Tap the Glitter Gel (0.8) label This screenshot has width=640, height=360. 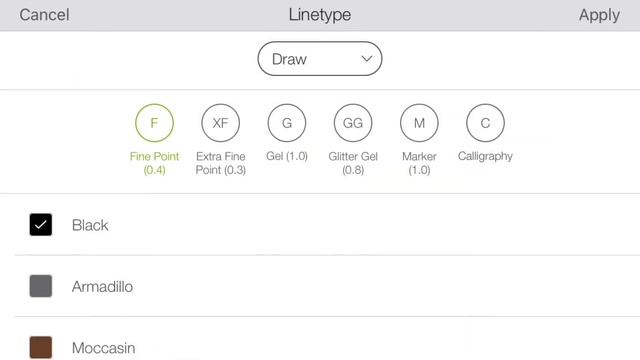tap(353, 163)
